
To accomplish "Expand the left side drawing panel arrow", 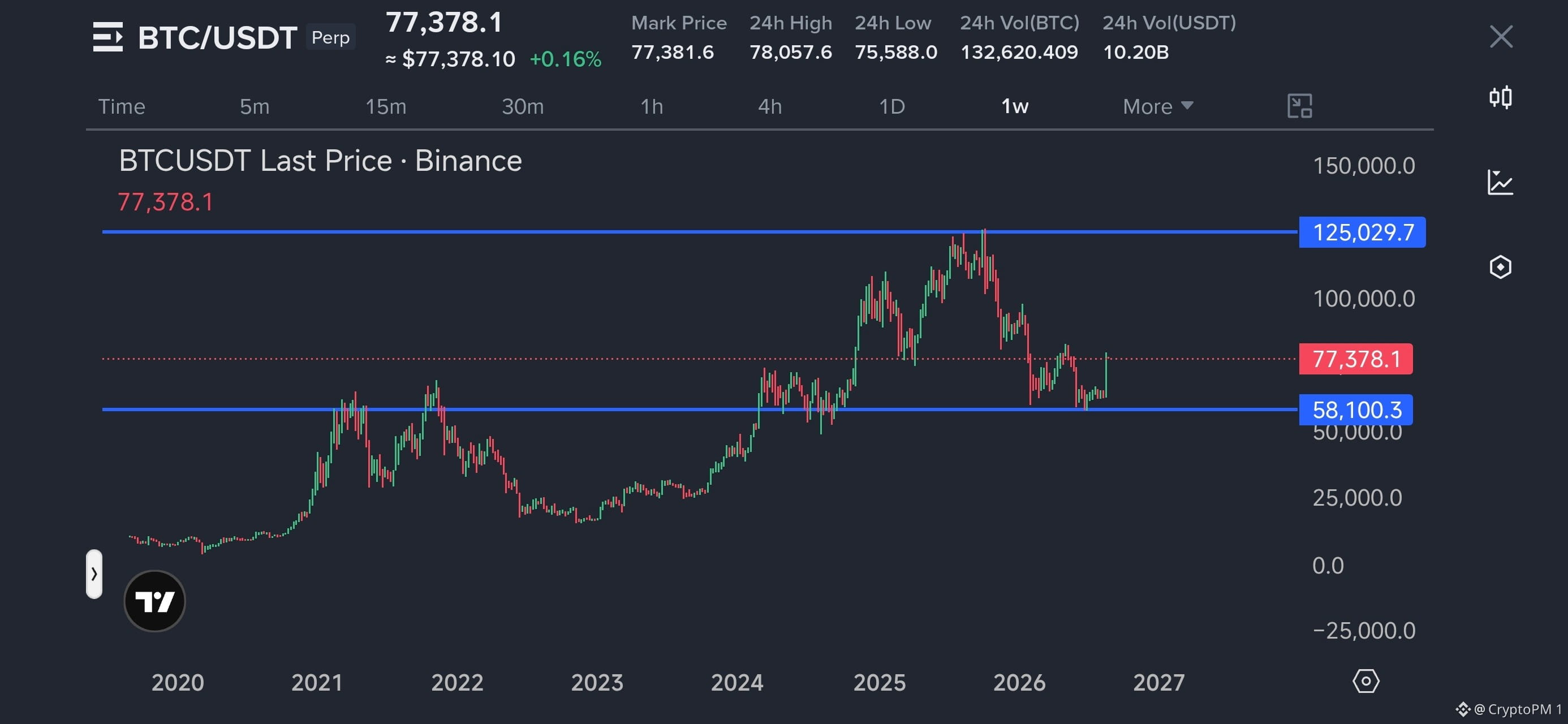I will tap(94, 574).
